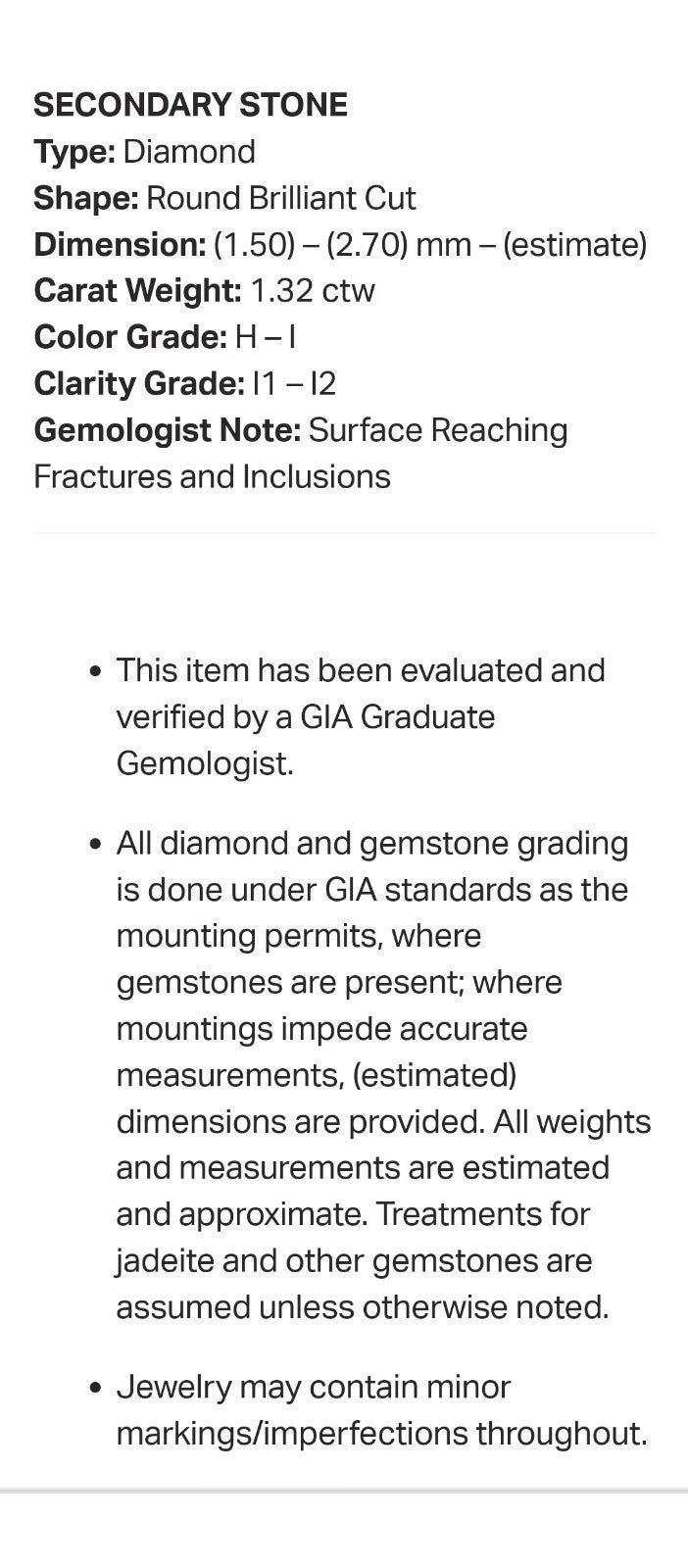Select the Gemologist Note label
Viewport: 688px width, 1568px height.
(x=167, y=430)
